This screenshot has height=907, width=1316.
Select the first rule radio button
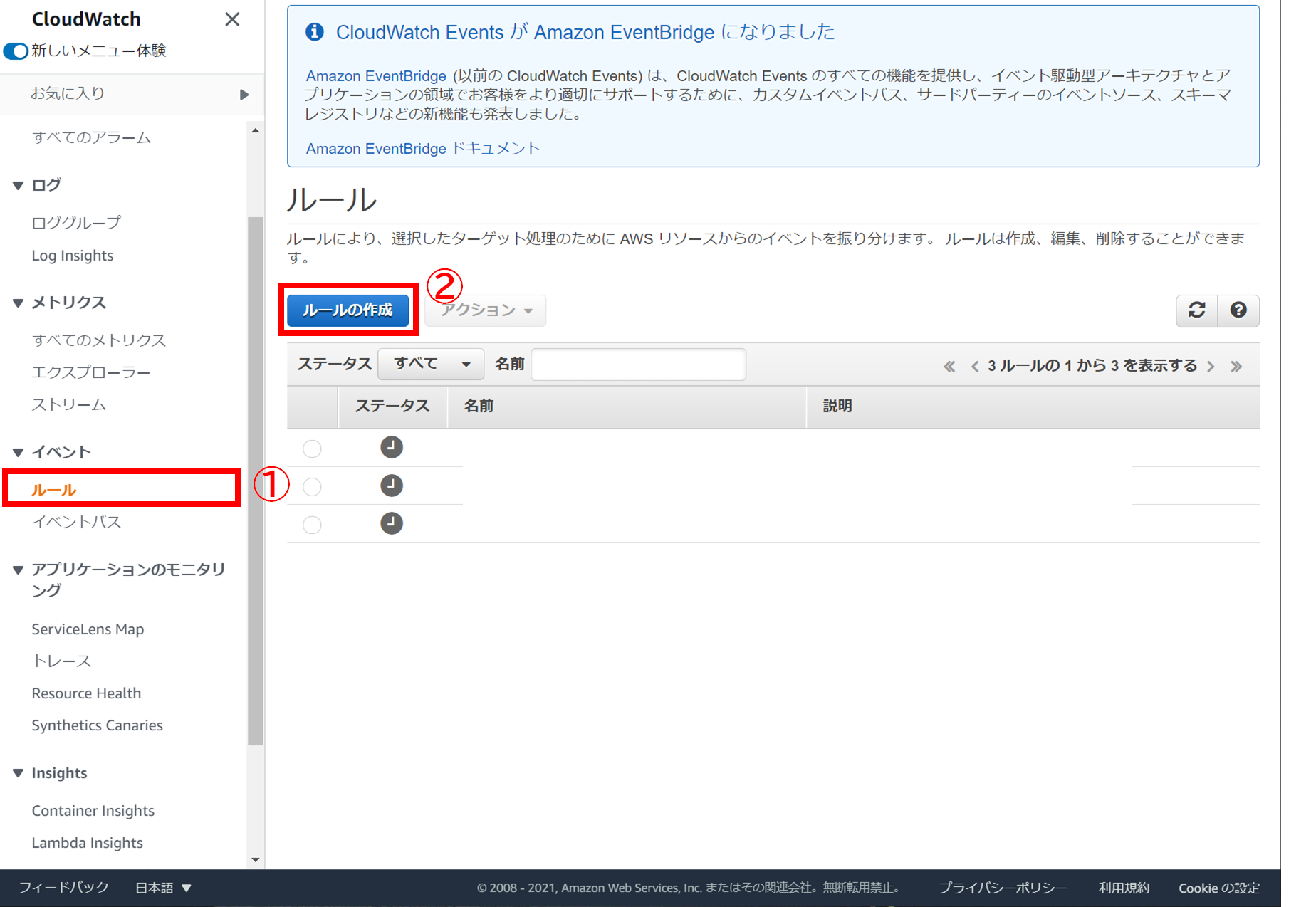[x=312, y=449]
